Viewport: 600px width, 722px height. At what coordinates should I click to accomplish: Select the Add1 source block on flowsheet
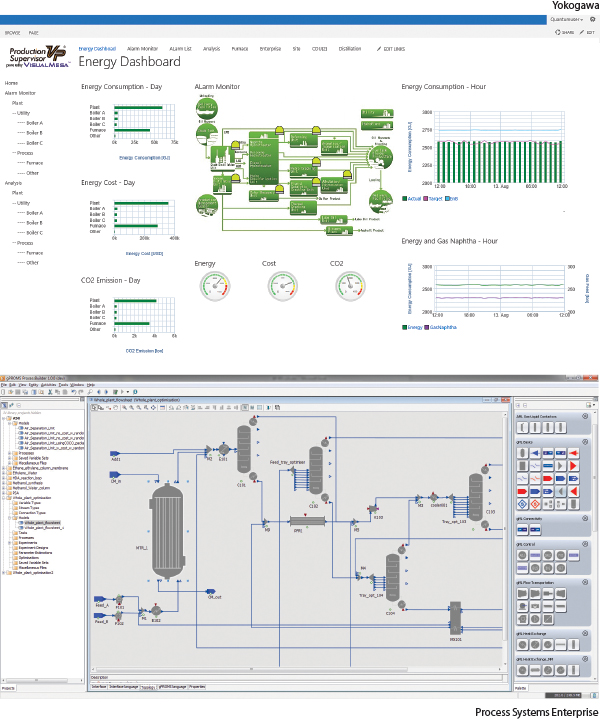click(115, 454)
